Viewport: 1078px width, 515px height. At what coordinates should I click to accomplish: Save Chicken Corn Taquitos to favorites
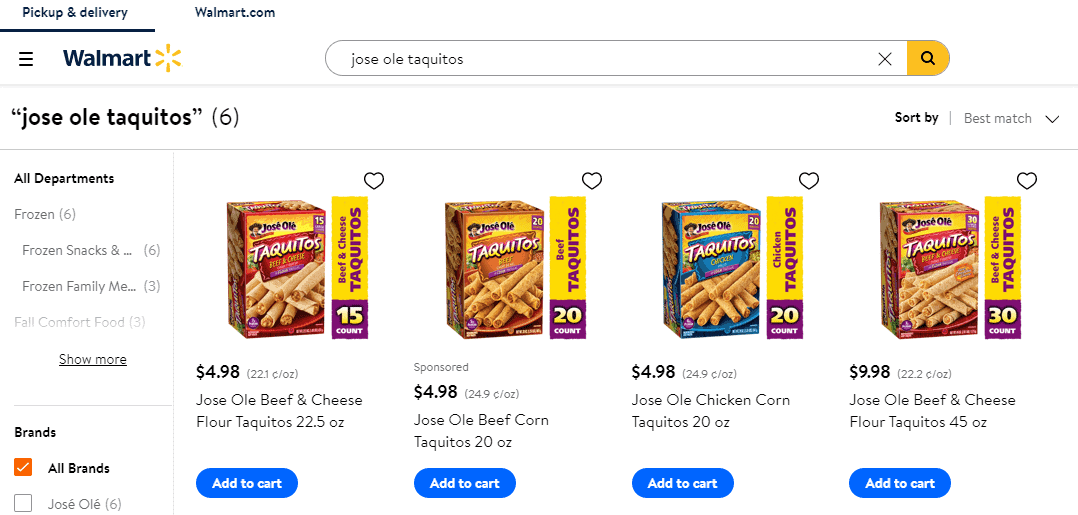[x=809, y=181]
